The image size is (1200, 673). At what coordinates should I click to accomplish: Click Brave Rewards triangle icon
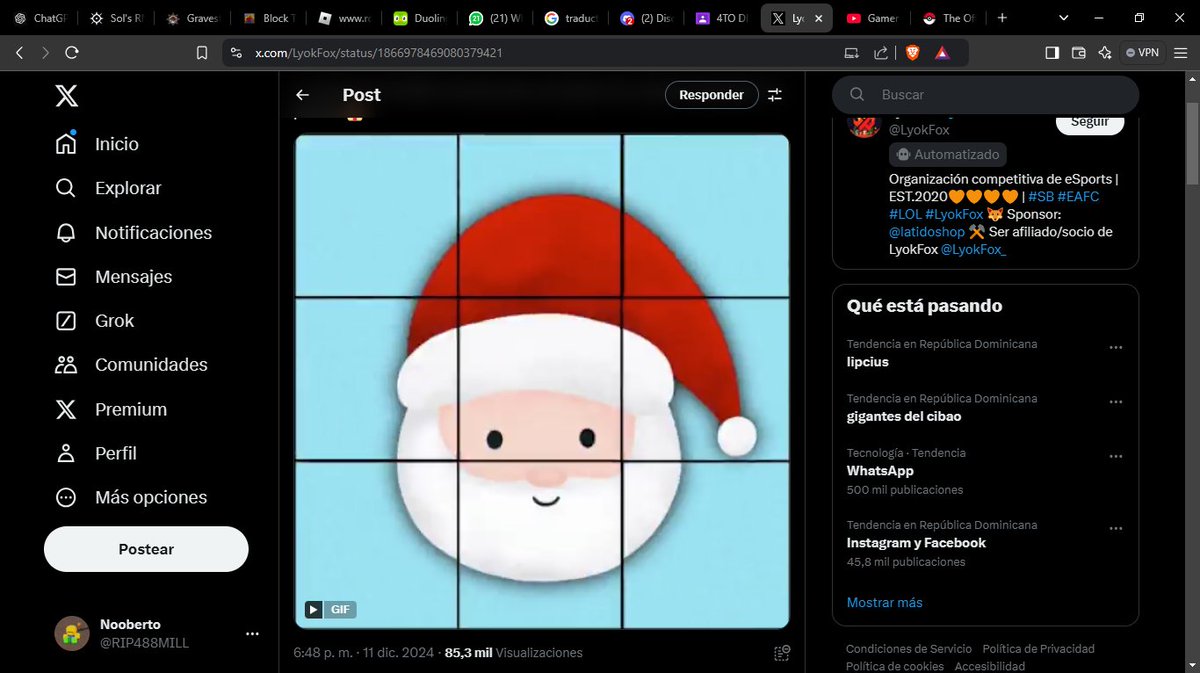click(x=942, y=53)
